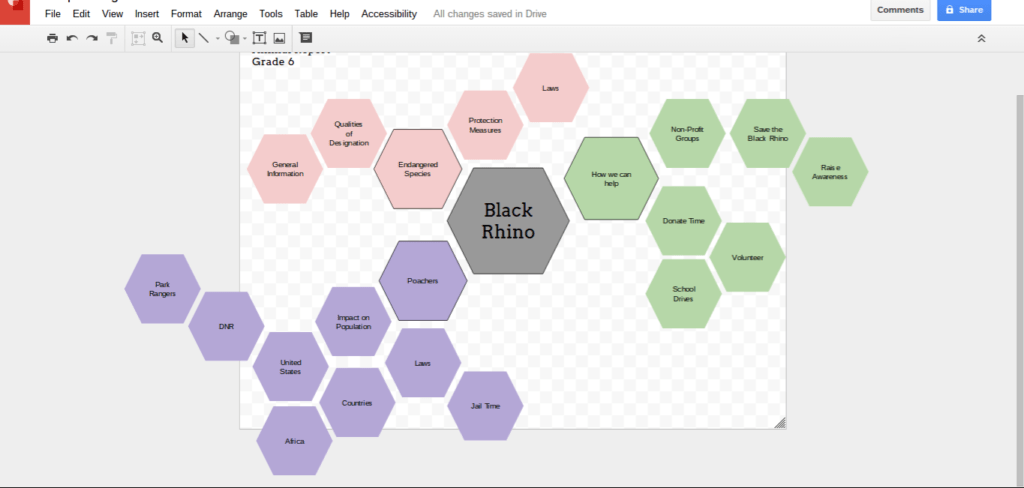This screenshot has width=1024, height=488.
Task: Select the purple Laws hexagon
Action: pyautogui.click(x=423, y=363)
